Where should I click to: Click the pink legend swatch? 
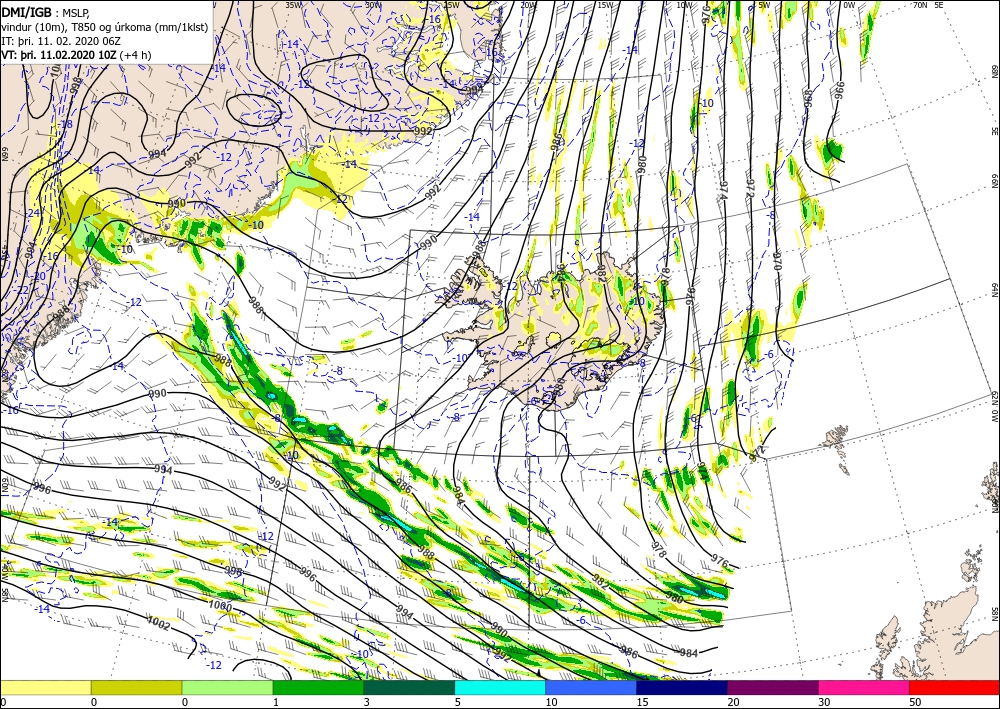tap(864, 687)
